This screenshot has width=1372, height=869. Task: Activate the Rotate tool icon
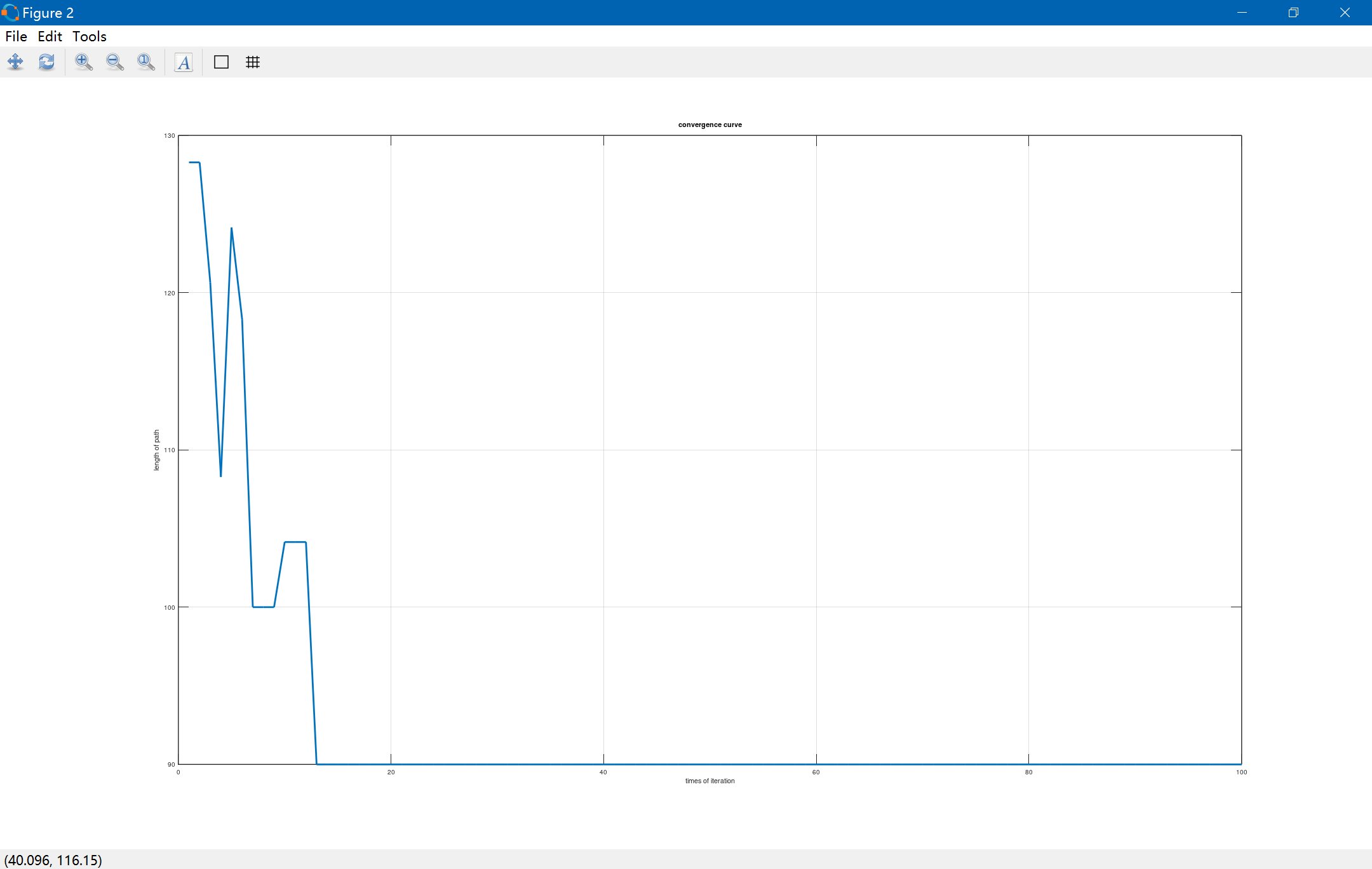(46, 62)
